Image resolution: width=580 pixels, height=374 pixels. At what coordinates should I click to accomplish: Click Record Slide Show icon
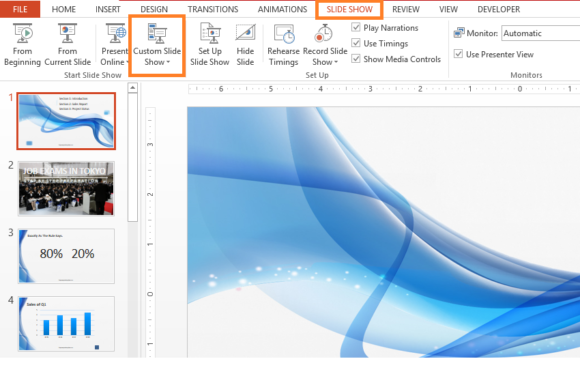point(324,33)
